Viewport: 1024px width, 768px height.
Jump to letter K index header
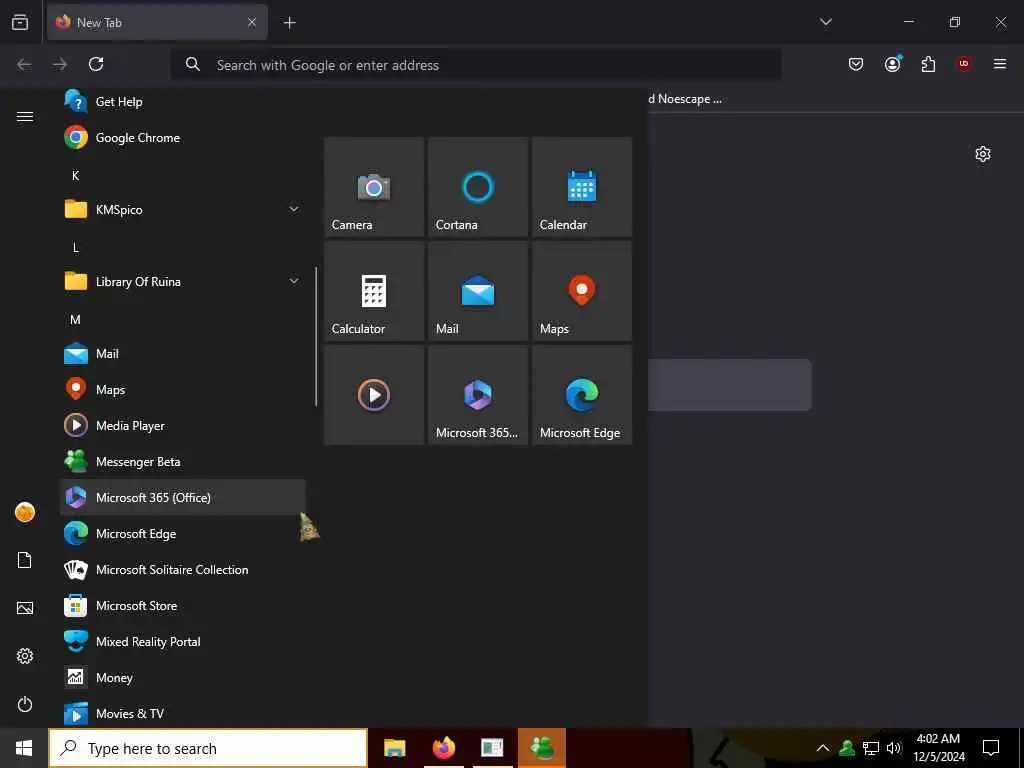tap(76, 175)
